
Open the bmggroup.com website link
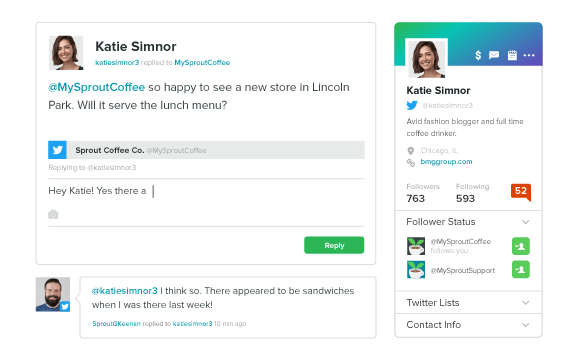pyautogui.click(x=446, y=162)
